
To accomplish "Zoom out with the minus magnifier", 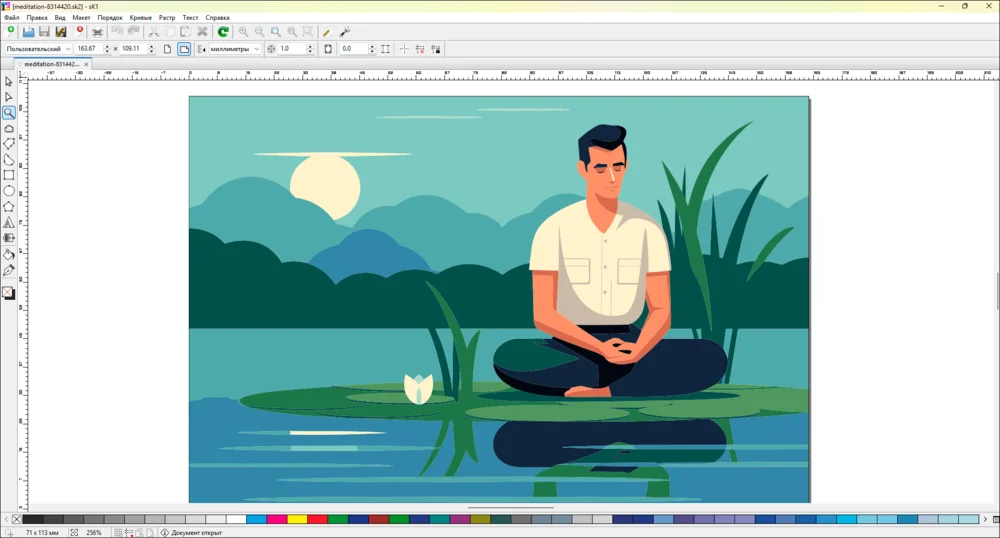I will pyautogui.click(x=259, y=31).
